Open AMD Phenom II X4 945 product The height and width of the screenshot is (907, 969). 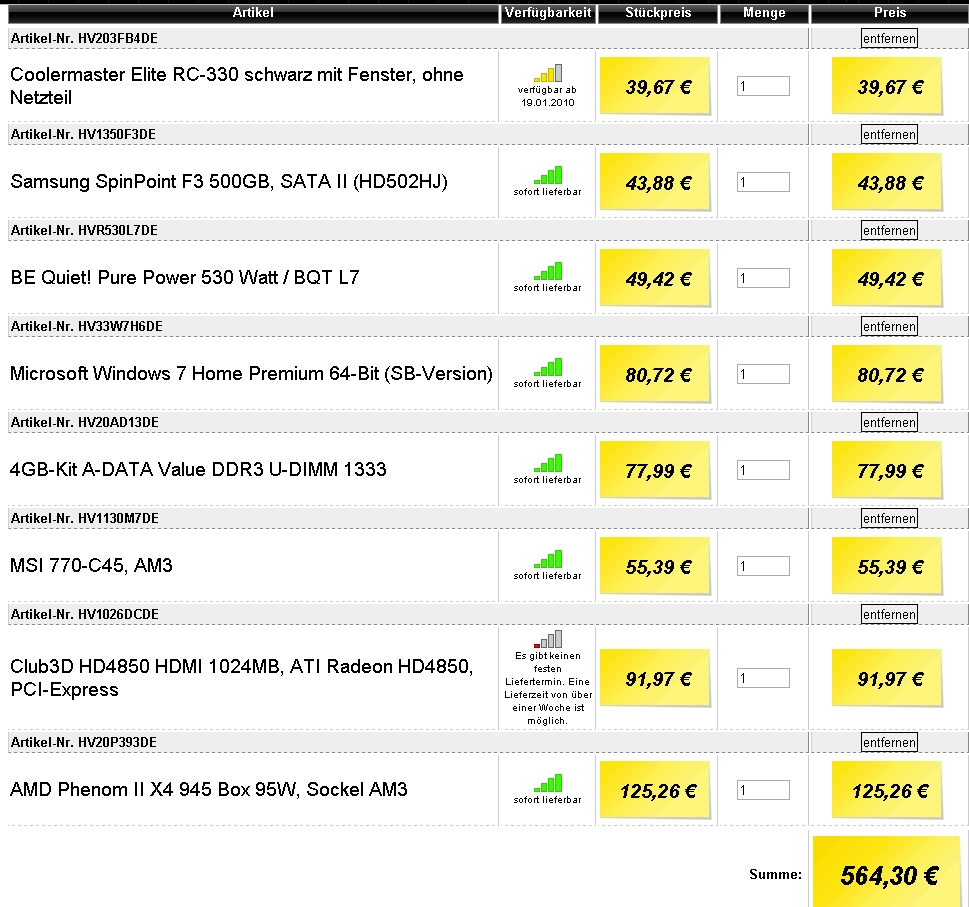pos(209,790)
